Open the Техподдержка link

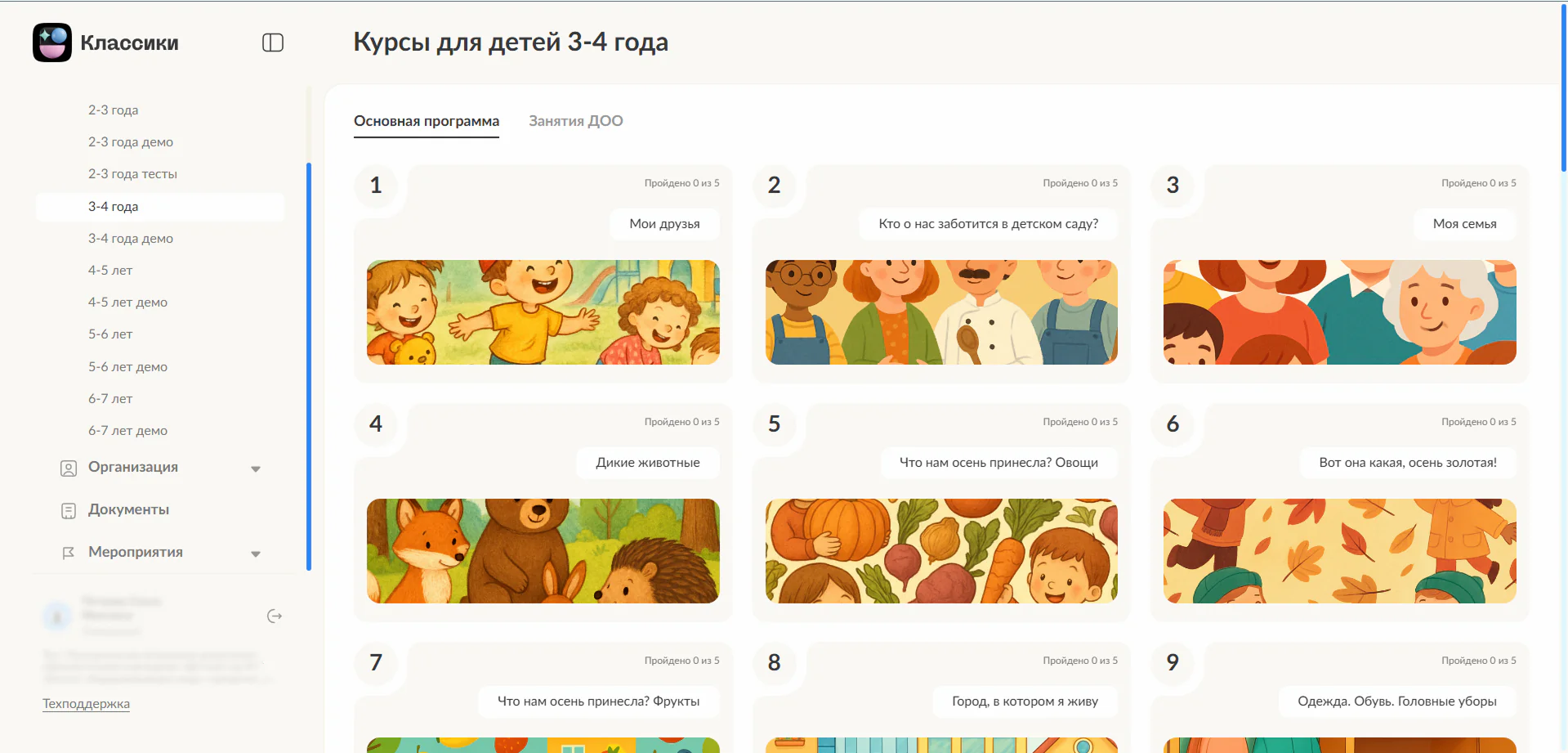(86, 703)
